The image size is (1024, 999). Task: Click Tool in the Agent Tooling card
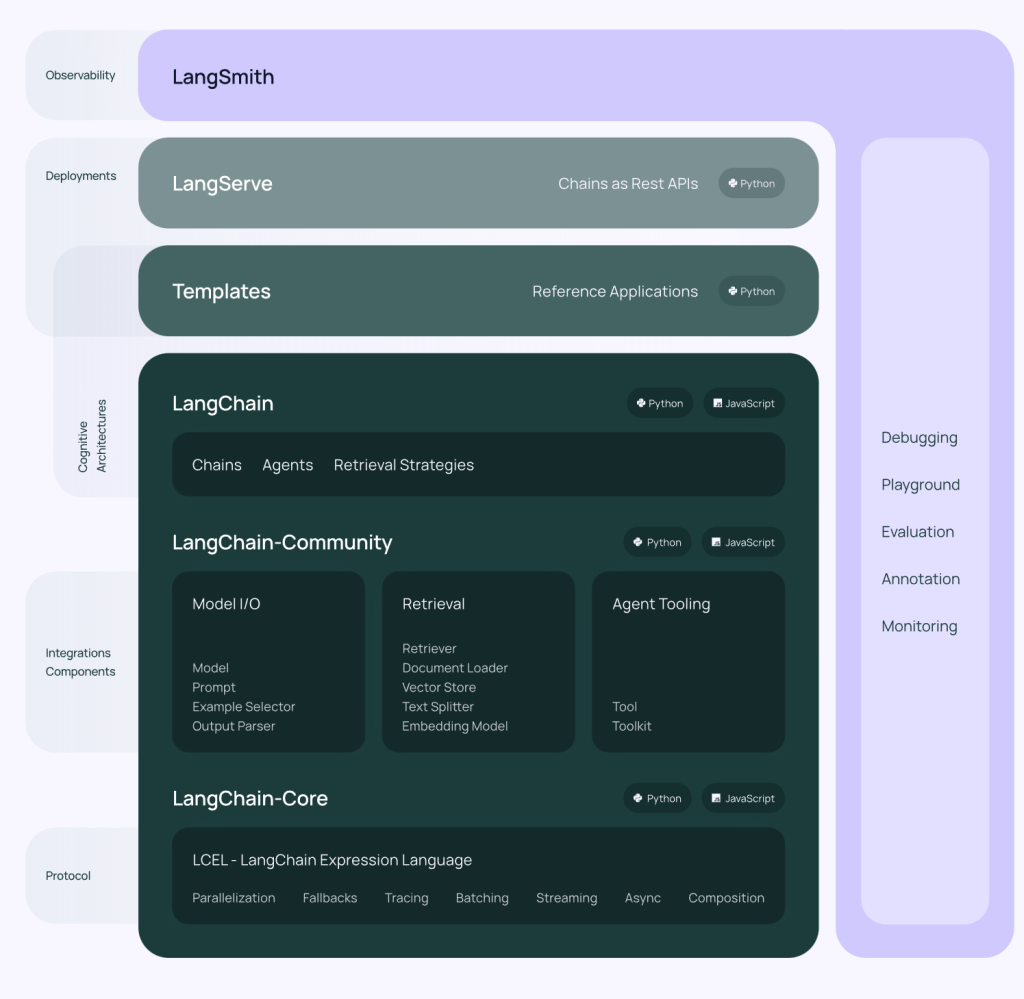[x=624, y=706]
